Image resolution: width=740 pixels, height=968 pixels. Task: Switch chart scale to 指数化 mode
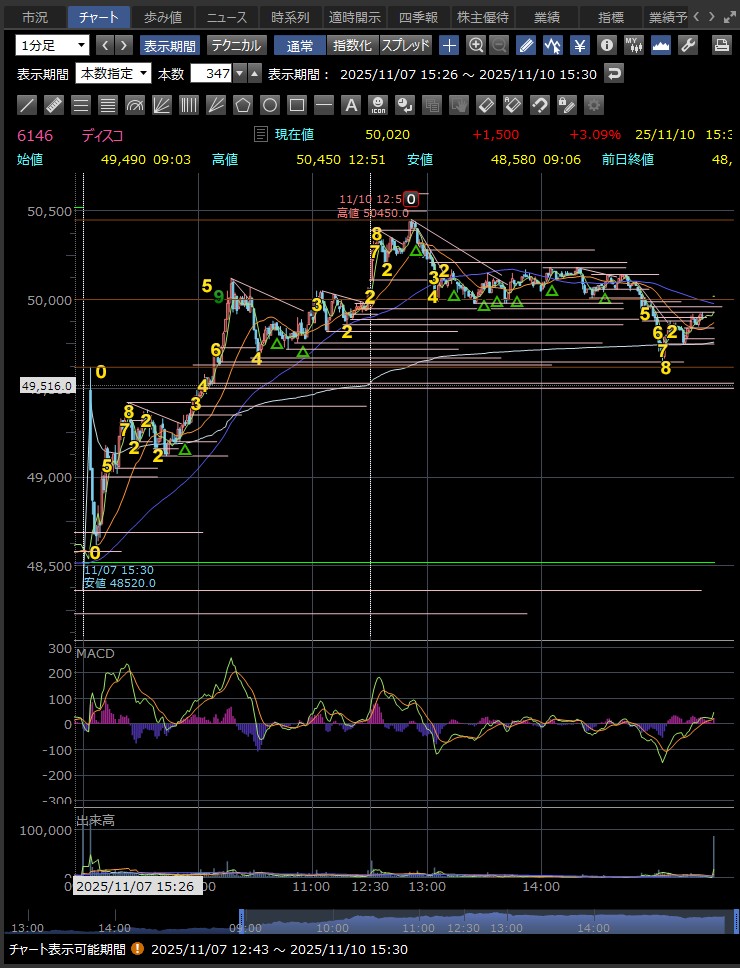351,45
